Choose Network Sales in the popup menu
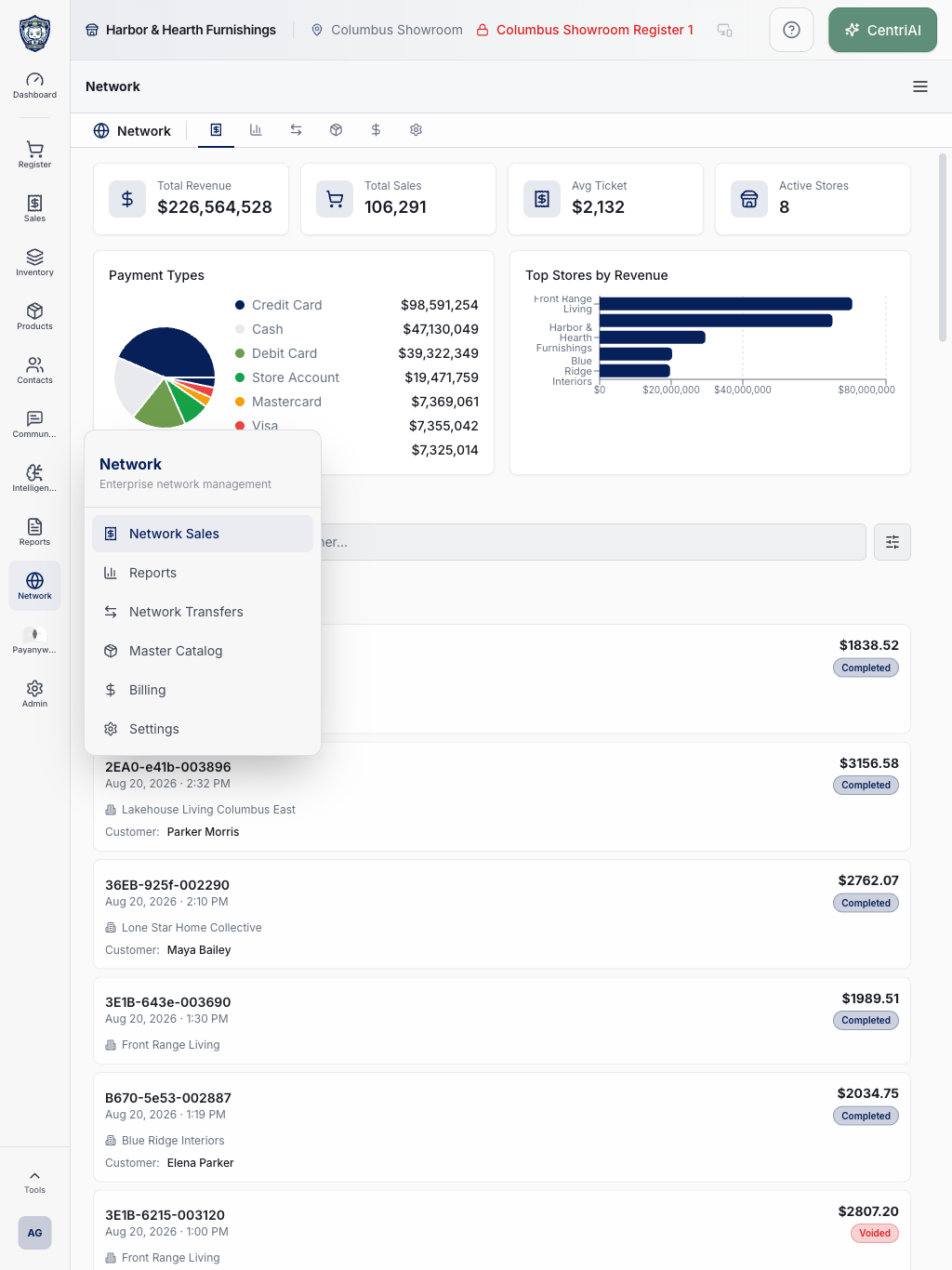Viewport: 952px width, 1270px height. (x=203, y=534)
